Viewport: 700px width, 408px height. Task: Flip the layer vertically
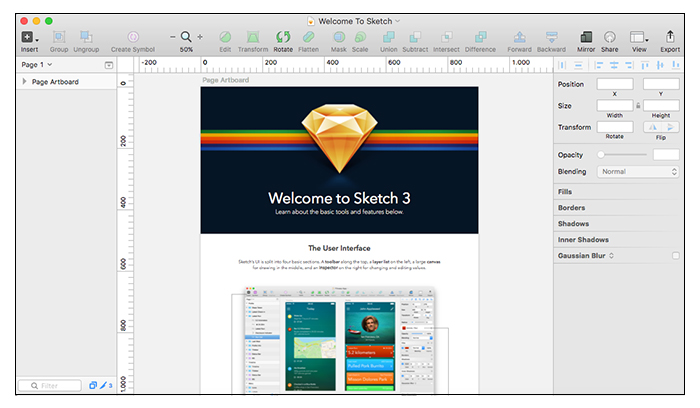click(670, 127)
